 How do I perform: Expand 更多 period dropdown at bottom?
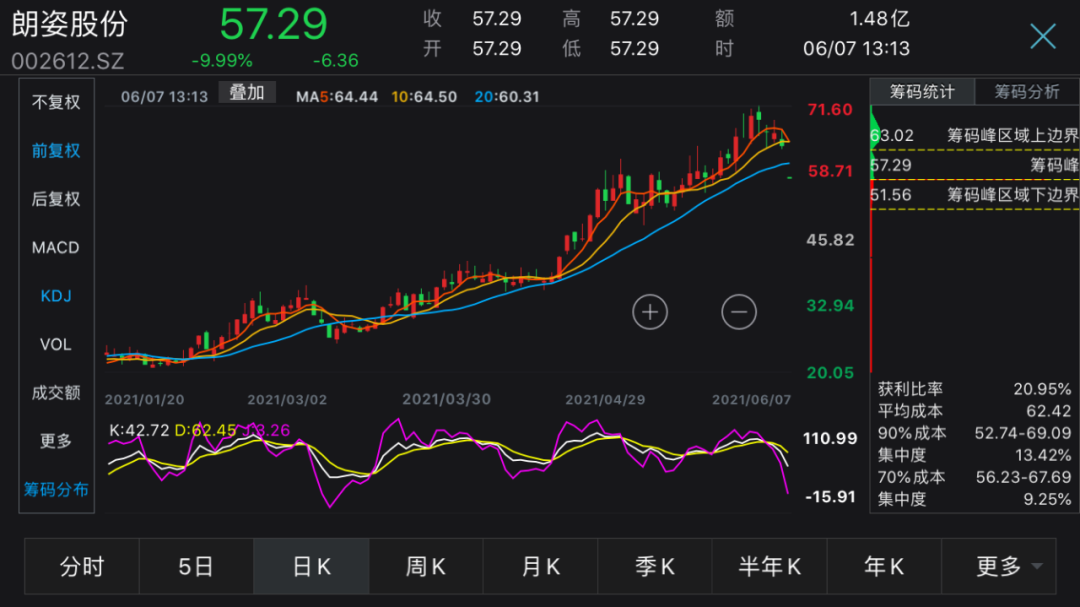tap(999, 566)
